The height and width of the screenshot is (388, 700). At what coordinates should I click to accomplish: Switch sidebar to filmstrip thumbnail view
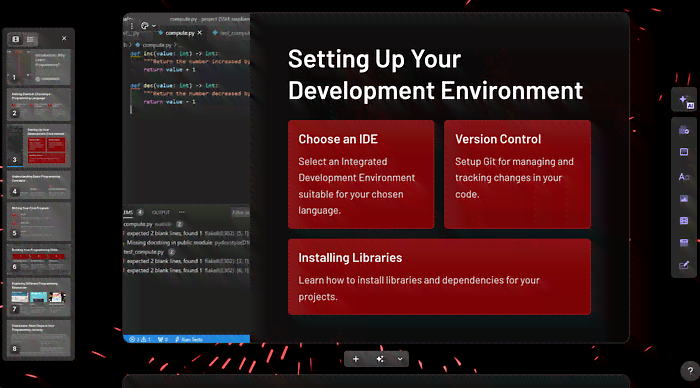click(x=16, y=39)
